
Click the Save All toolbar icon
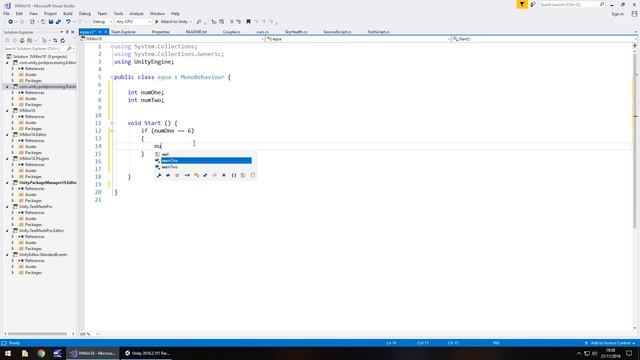coord(58,22)
